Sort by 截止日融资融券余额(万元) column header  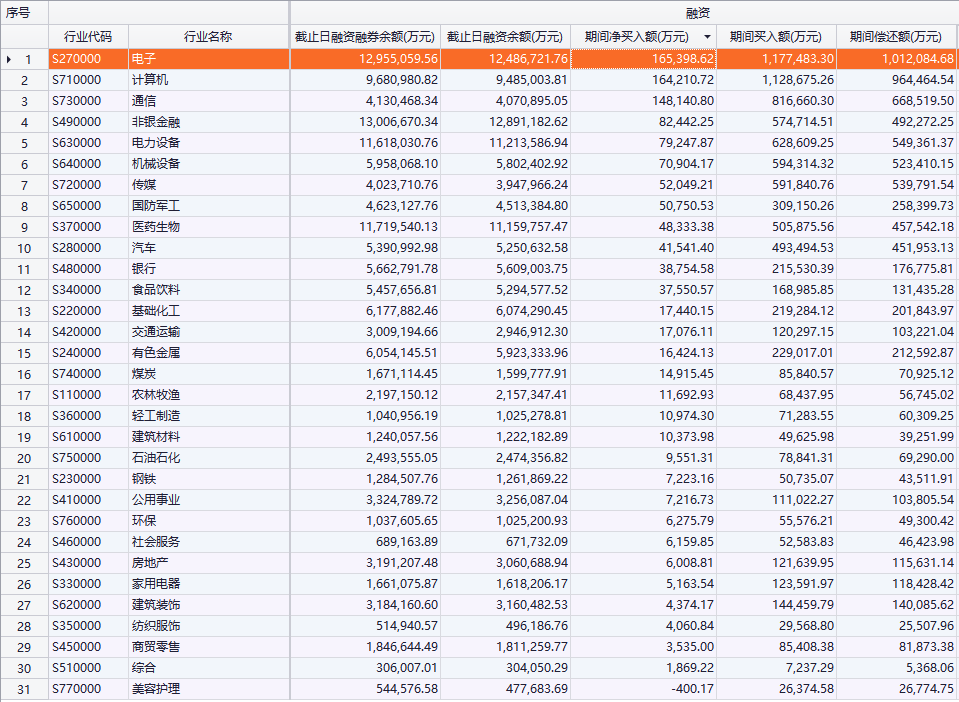pos(365,37)
